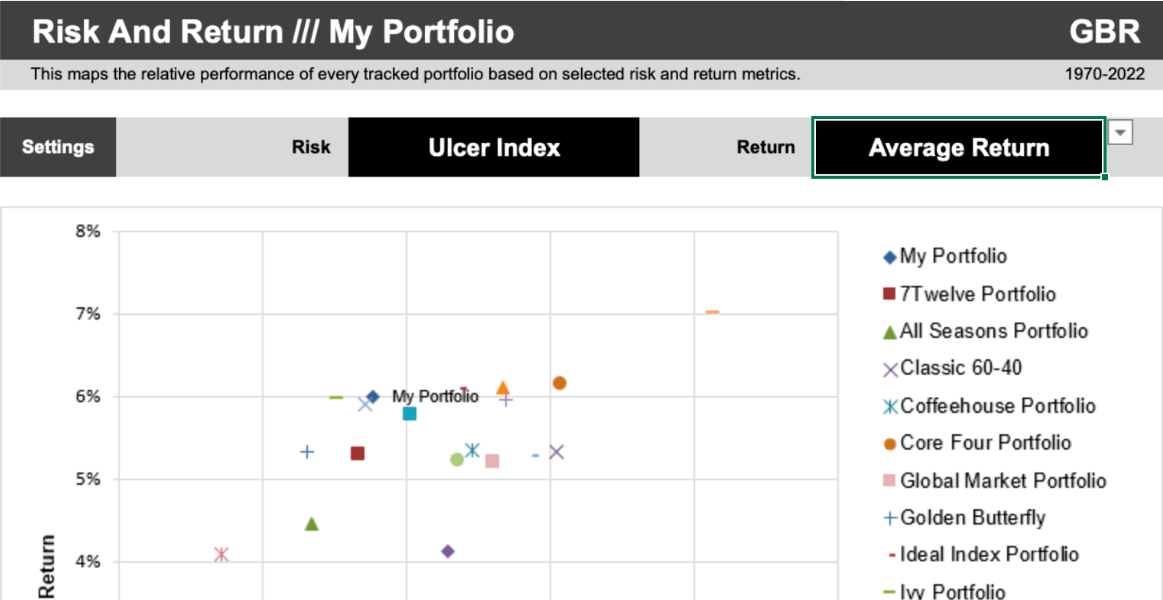Image resolution: width=1163 pixels, height=600 pixels.
Task: Open the Average Return dropdown arrow
Action: click(1121, 133)
